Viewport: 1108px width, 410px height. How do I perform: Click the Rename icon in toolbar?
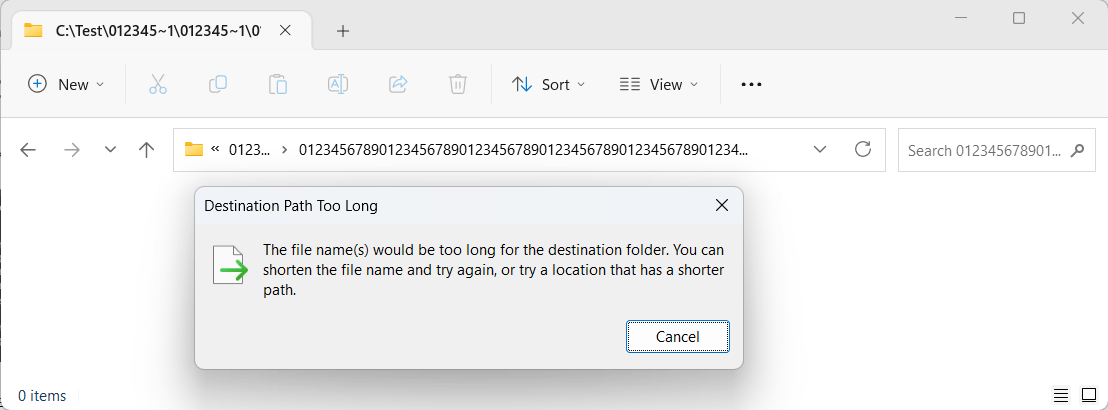338,85
